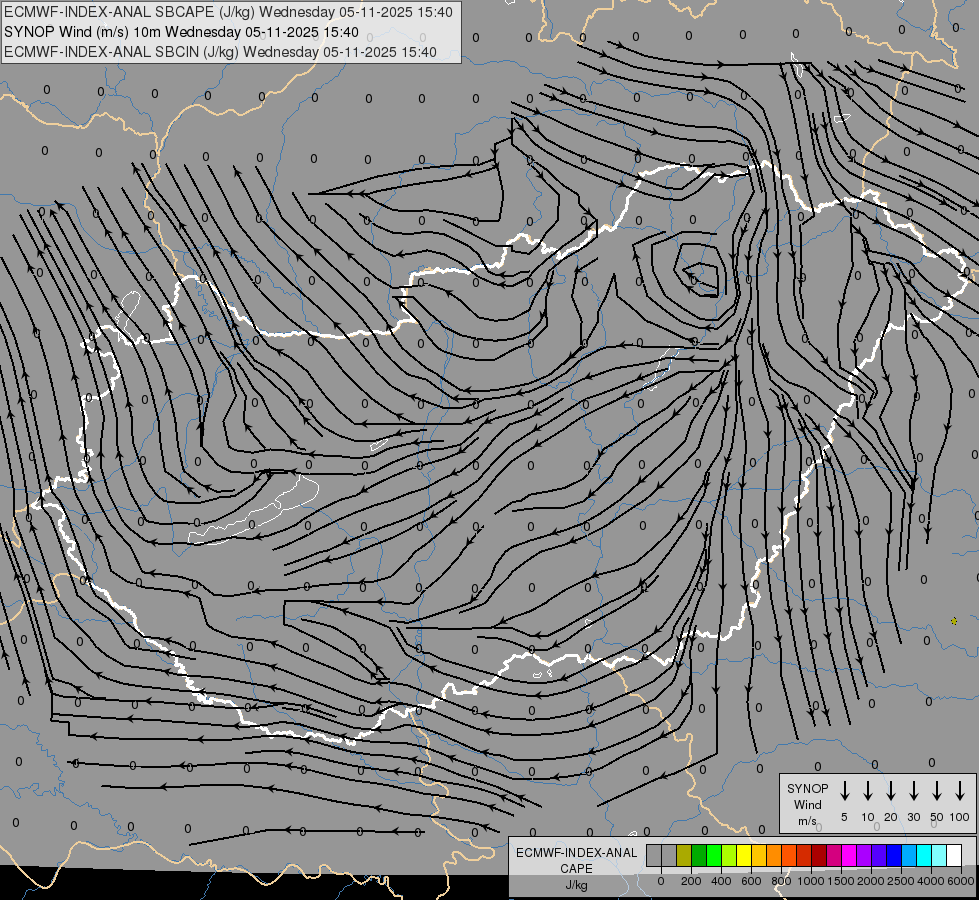
Task: Click the '2500' CAPE scale label
Action: pyautogui.click(x=900, y=881)
